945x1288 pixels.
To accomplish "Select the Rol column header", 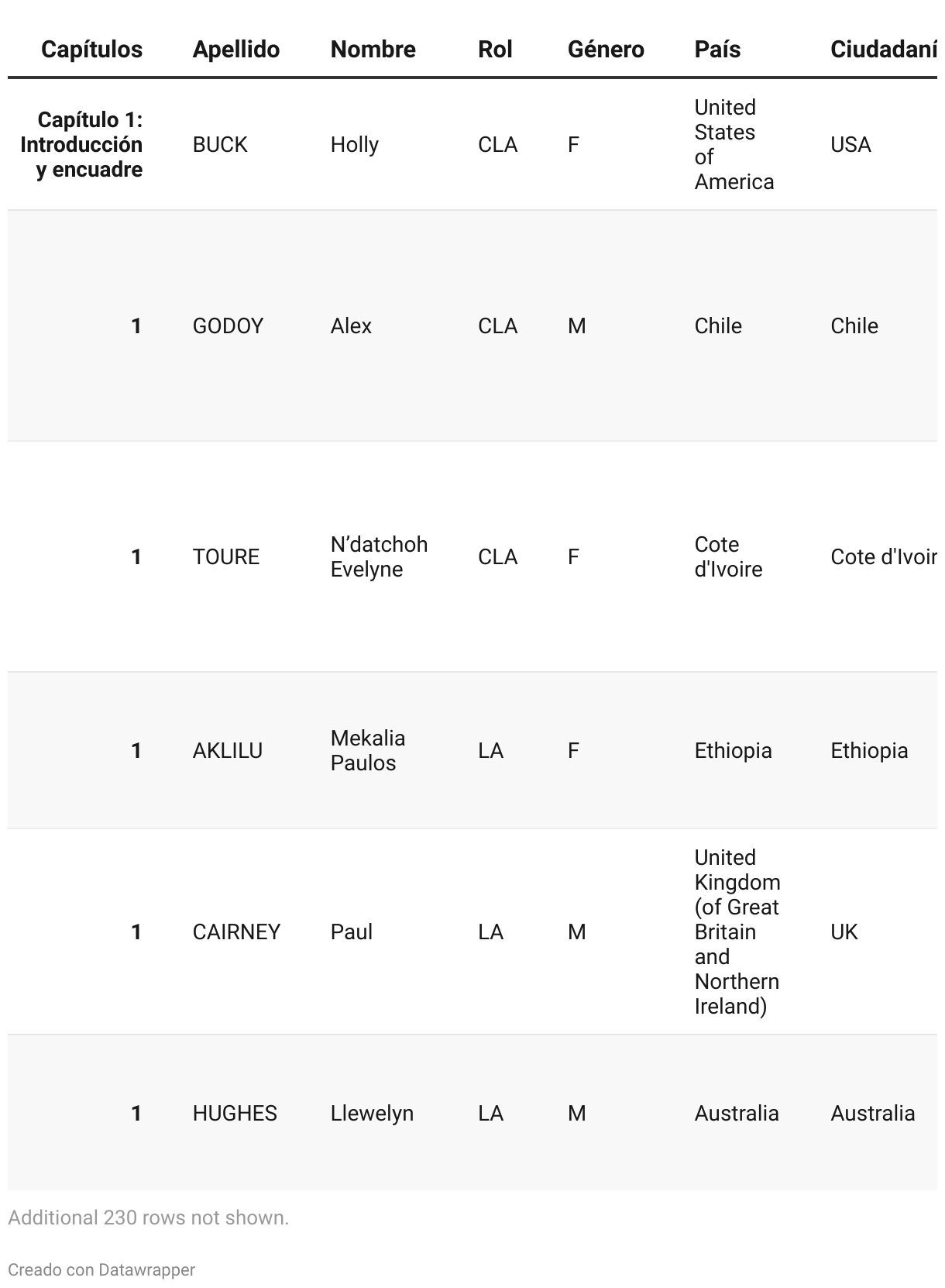I will click(495, 50).
